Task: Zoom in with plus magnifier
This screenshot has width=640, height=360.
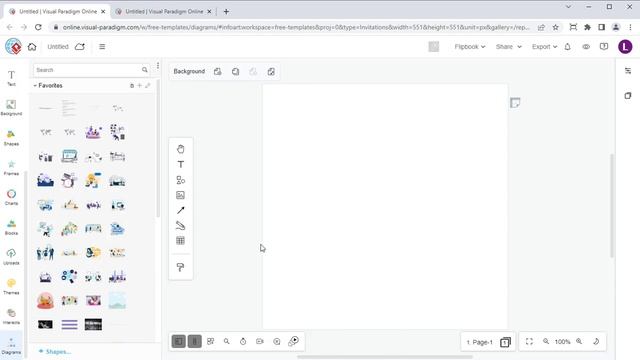Action: (x=579, y=341)
